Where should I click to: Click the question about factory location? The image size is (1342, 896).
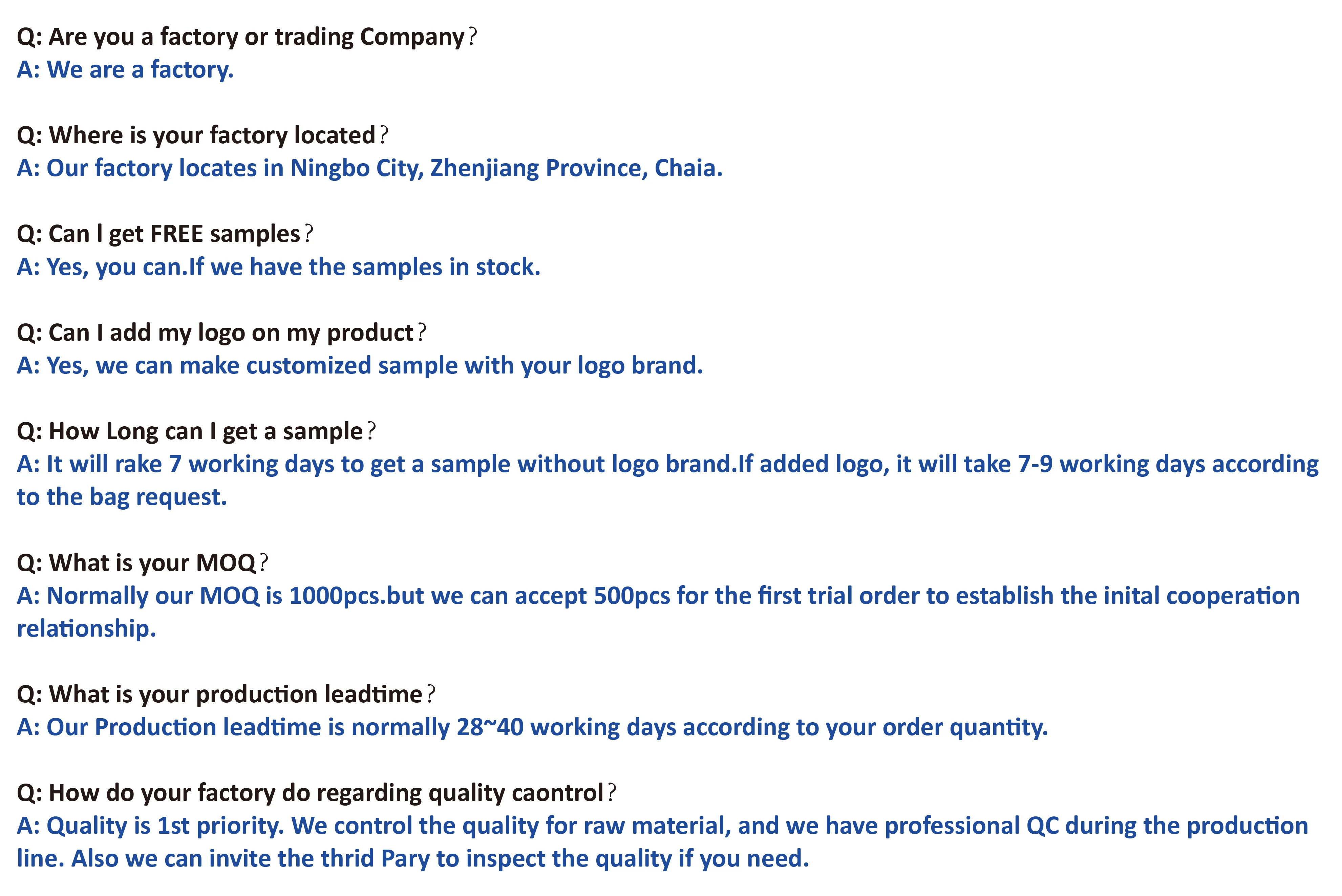click(x=203, y=135)
